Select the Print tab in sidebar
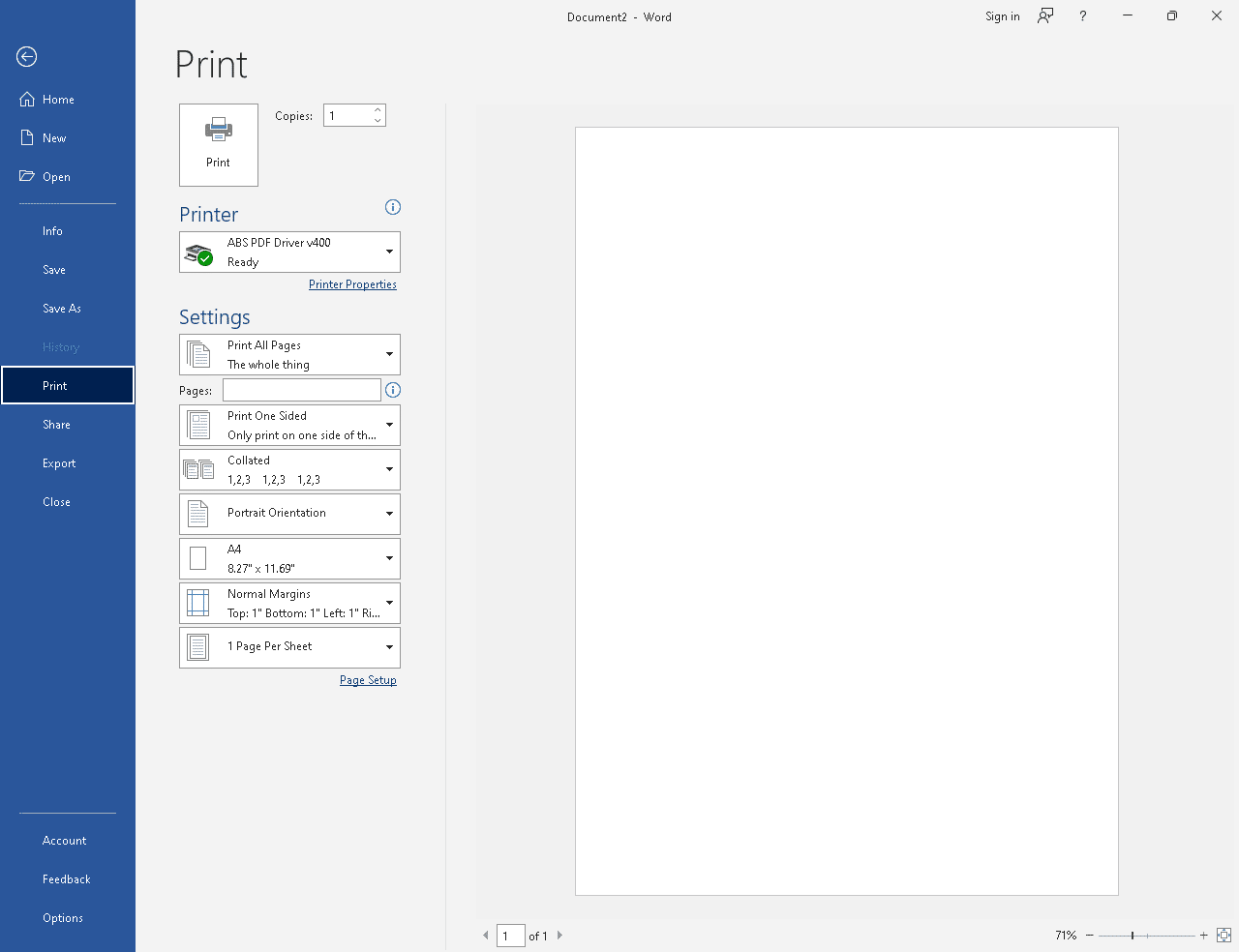Viewport: 1239px width, 952px height. [x=68, y=385]
